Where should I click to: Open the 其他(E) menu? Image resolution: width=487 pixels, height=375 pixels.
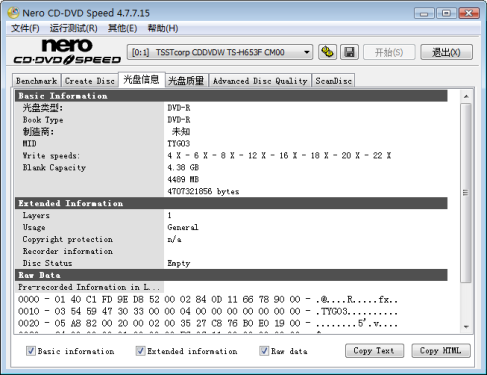122,28
